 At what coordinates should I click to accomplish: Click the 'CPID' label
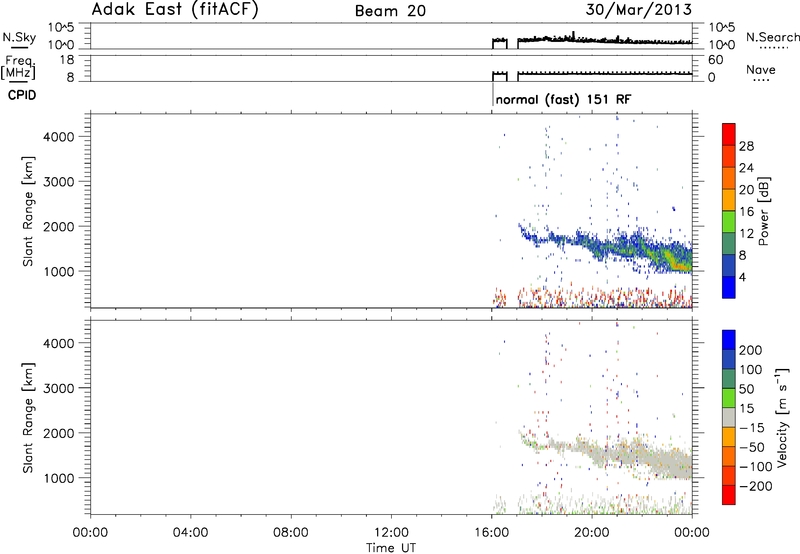click(x=22, y=95)
